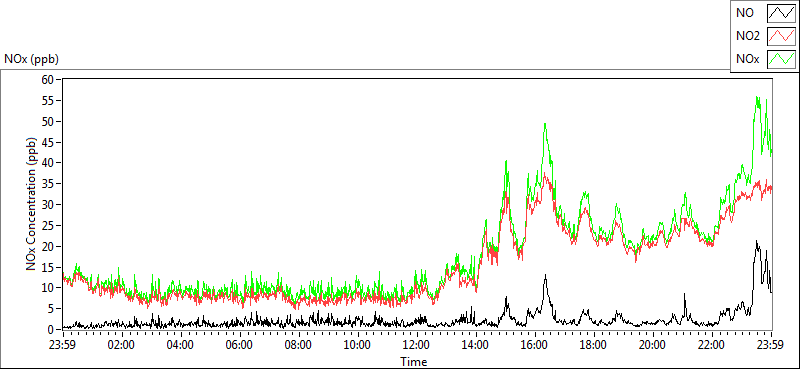
Task: Click the 25 y-axis tick label
Action: pyautogui.click(x=48, y=226)
